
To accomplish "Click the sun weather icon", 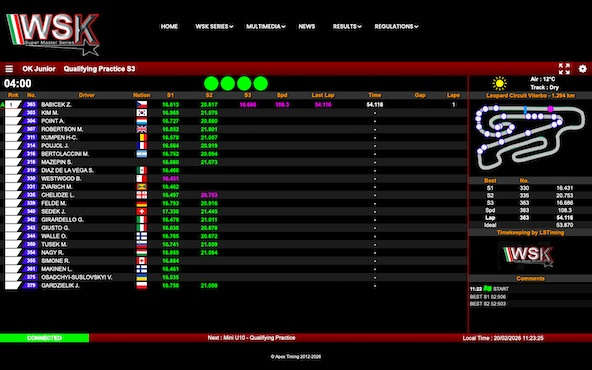I will [499, 83].
